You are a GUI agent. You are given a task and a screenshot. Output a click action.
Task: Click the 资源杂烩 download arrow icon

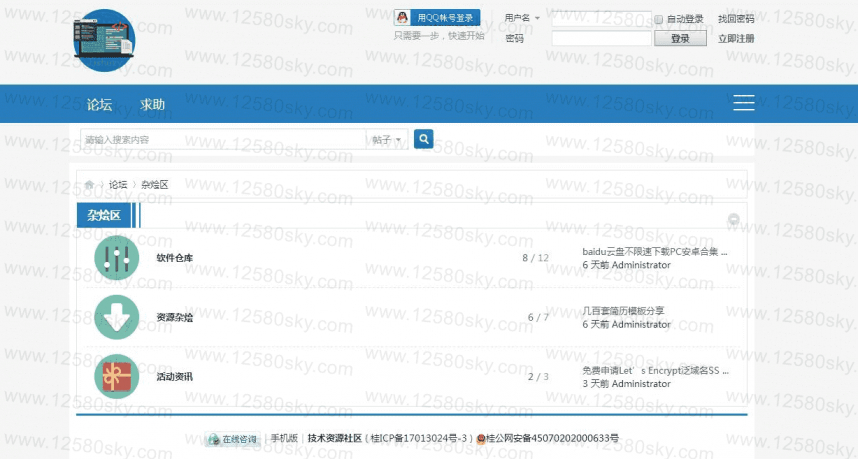pos(117,317)
